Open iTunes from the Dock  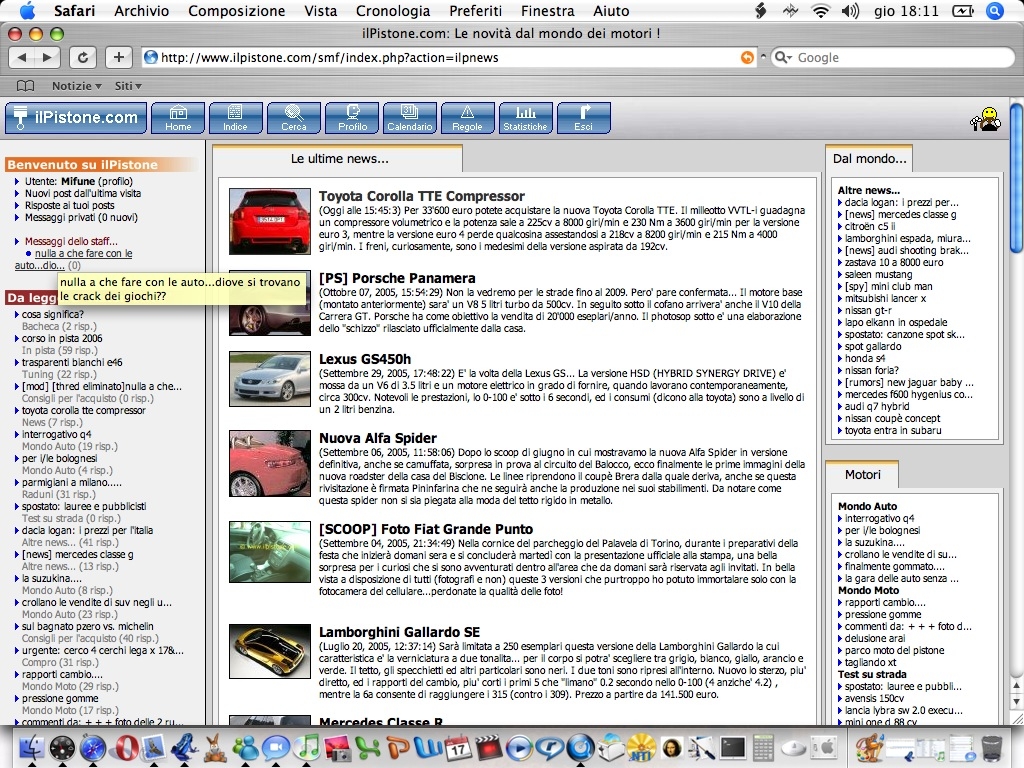pos(306,747)
